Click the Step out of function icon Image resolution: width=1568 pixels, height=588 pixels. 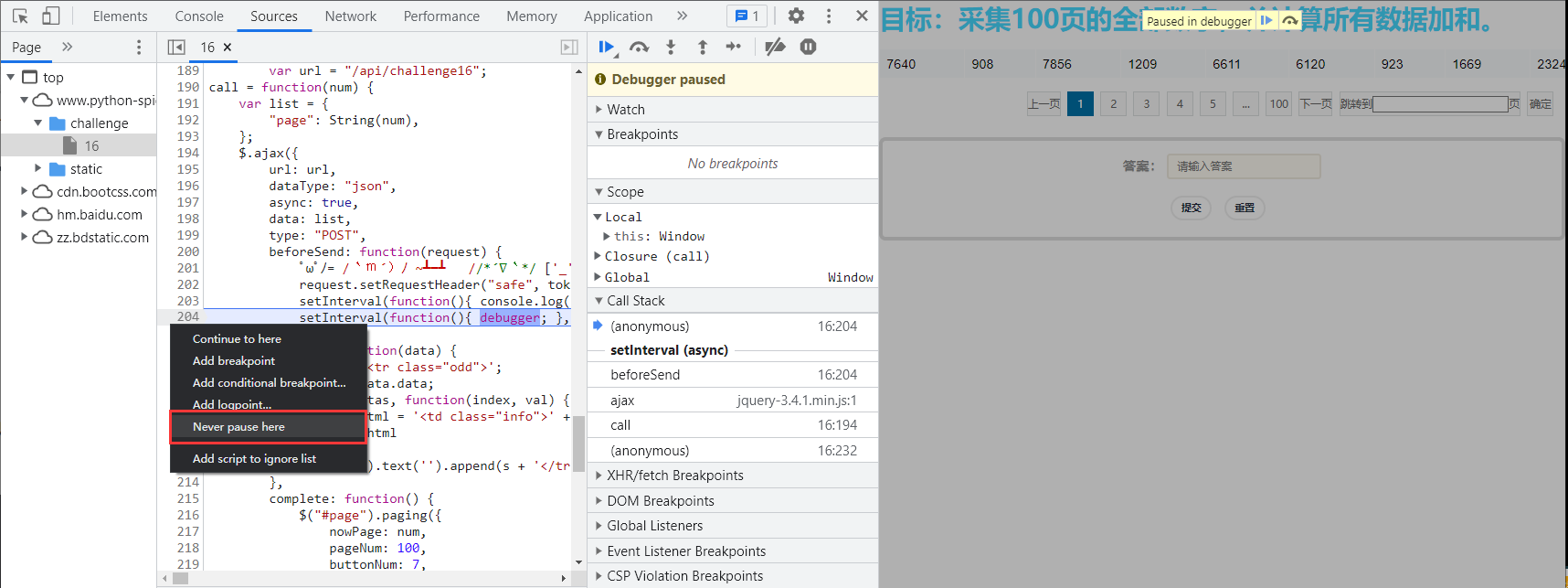702,47
